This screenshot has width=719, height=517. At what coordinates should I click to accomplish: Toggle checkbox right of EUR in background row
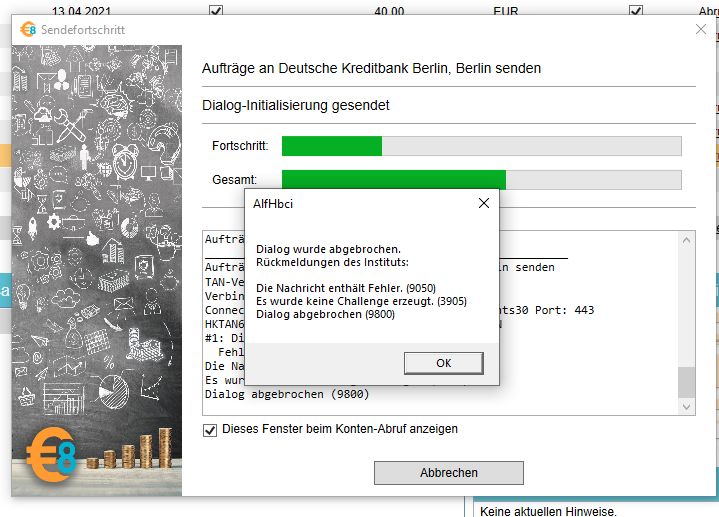[x=636, y=10]
